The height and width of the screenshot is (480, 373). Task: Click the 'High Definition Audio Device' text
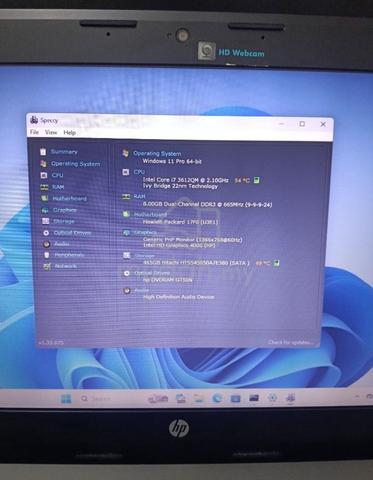(x=179, y=297)
